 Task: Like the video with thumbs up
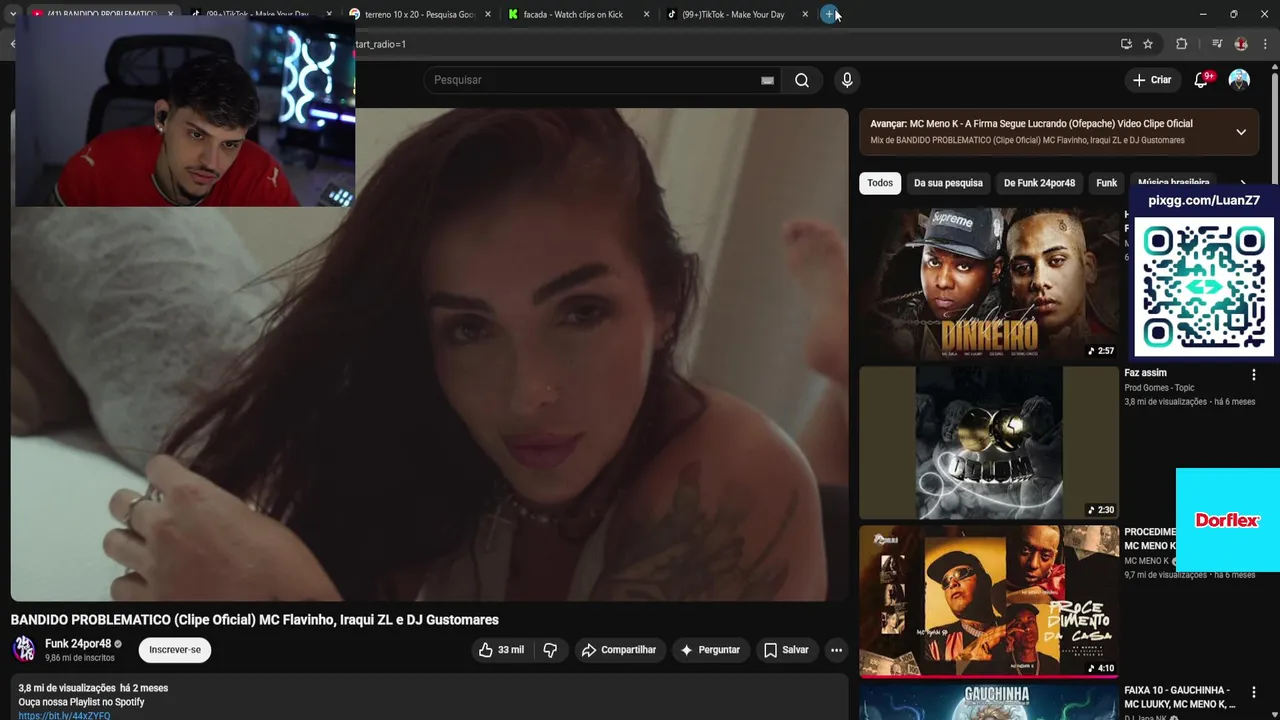(x=501, y=650)
